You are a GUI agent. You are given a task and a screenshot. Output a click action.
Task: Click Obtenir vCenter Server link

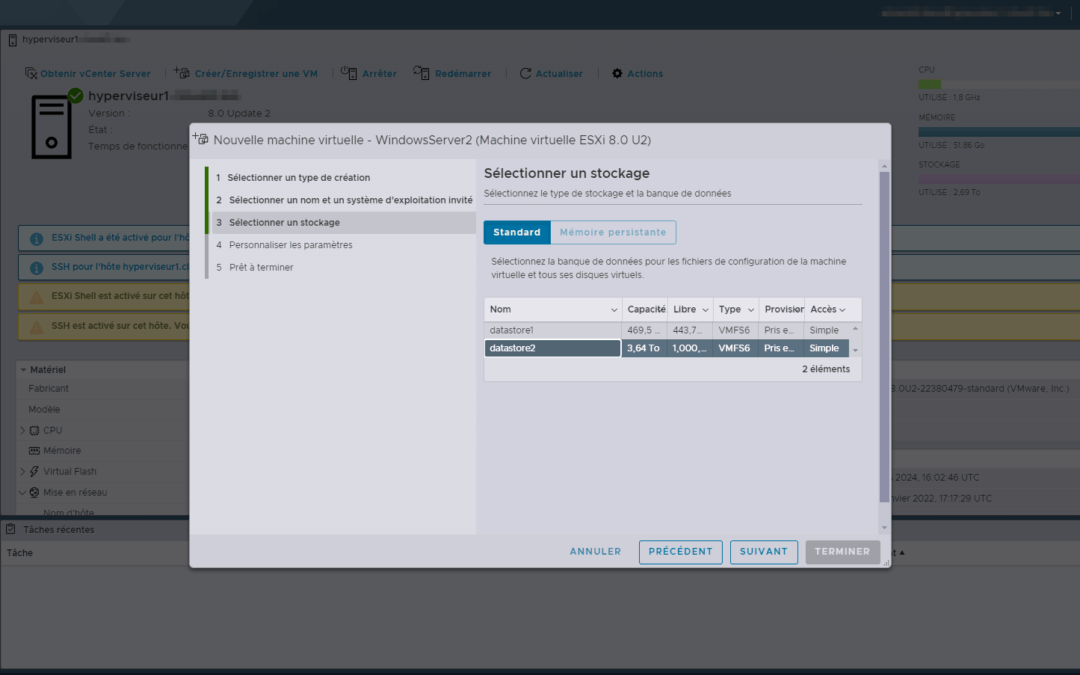95,74
